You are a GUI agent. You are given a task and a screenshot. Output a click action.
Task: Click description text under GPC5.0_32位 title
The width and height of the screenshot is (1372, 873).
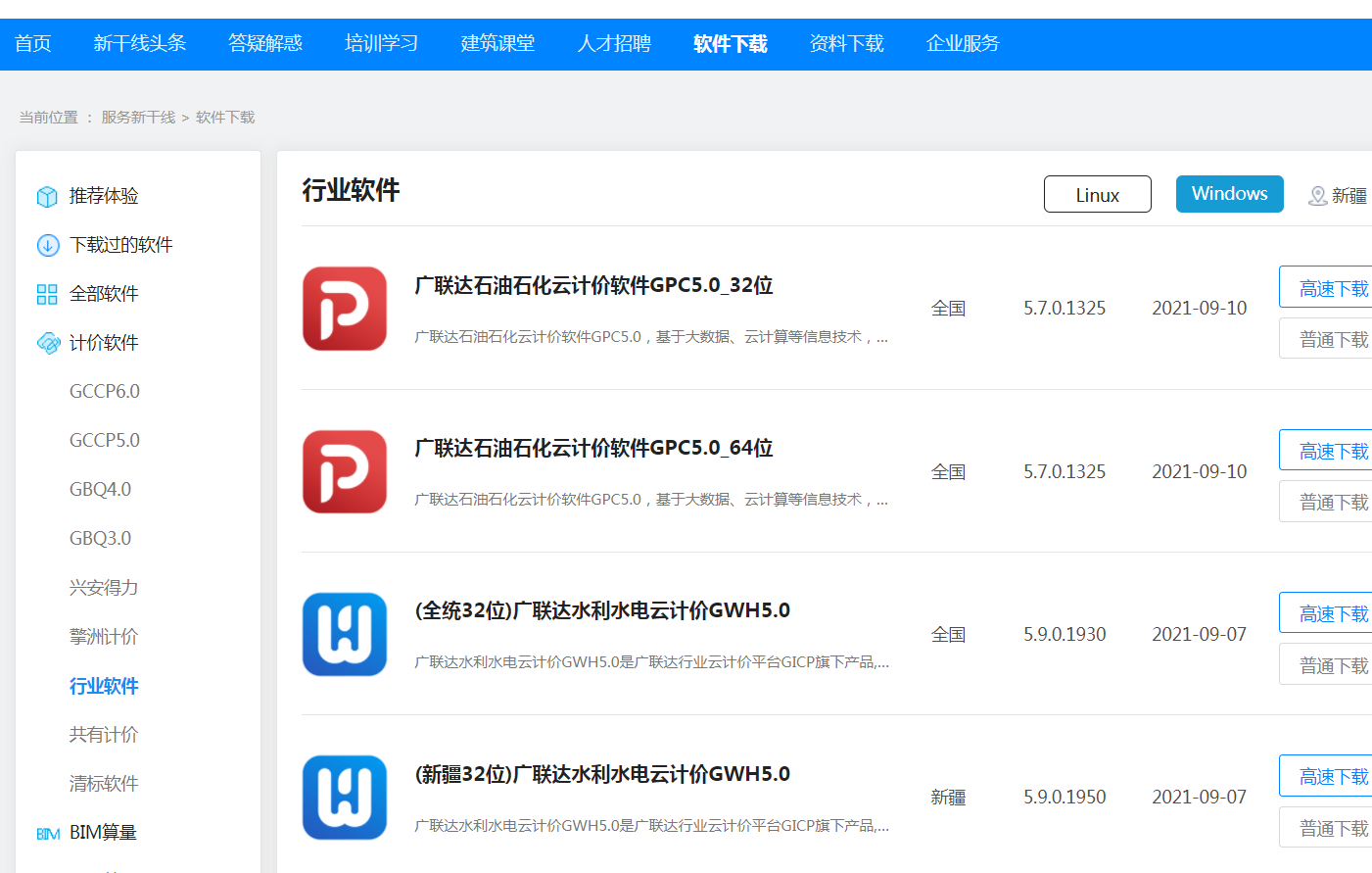tap(651, 337)
